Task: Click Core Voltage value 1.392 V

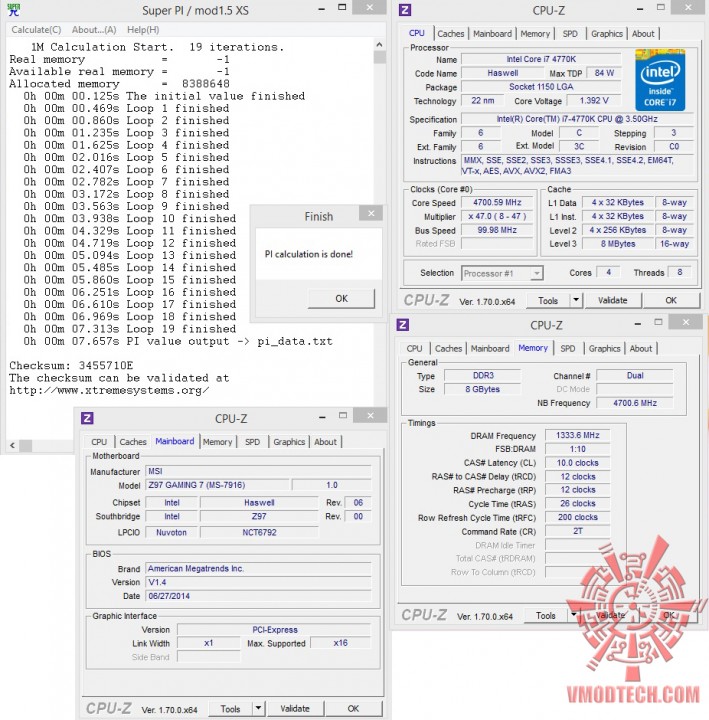Action: [x=594, y=100]
